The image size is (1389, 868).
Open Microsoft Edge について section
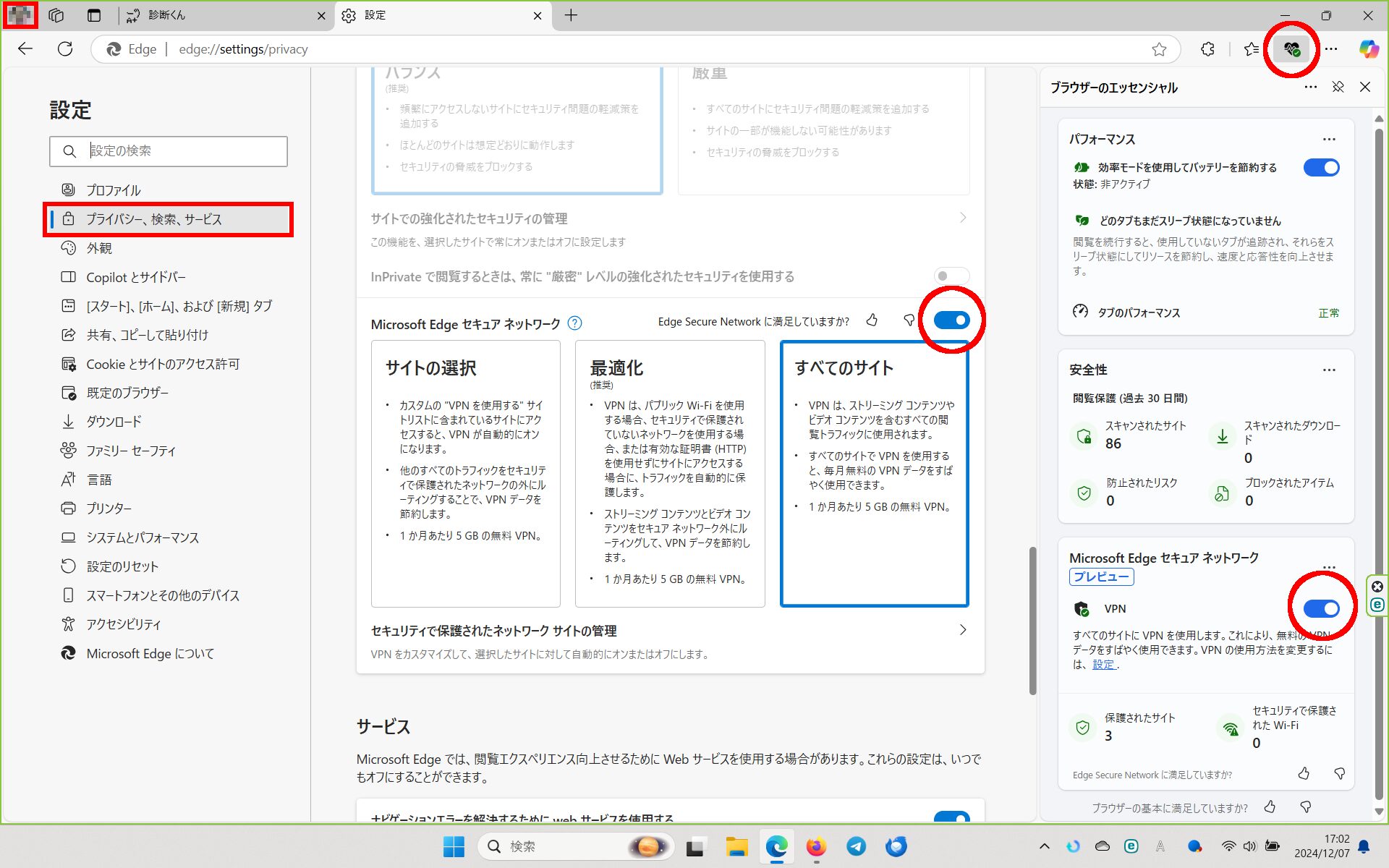[169, 653]
